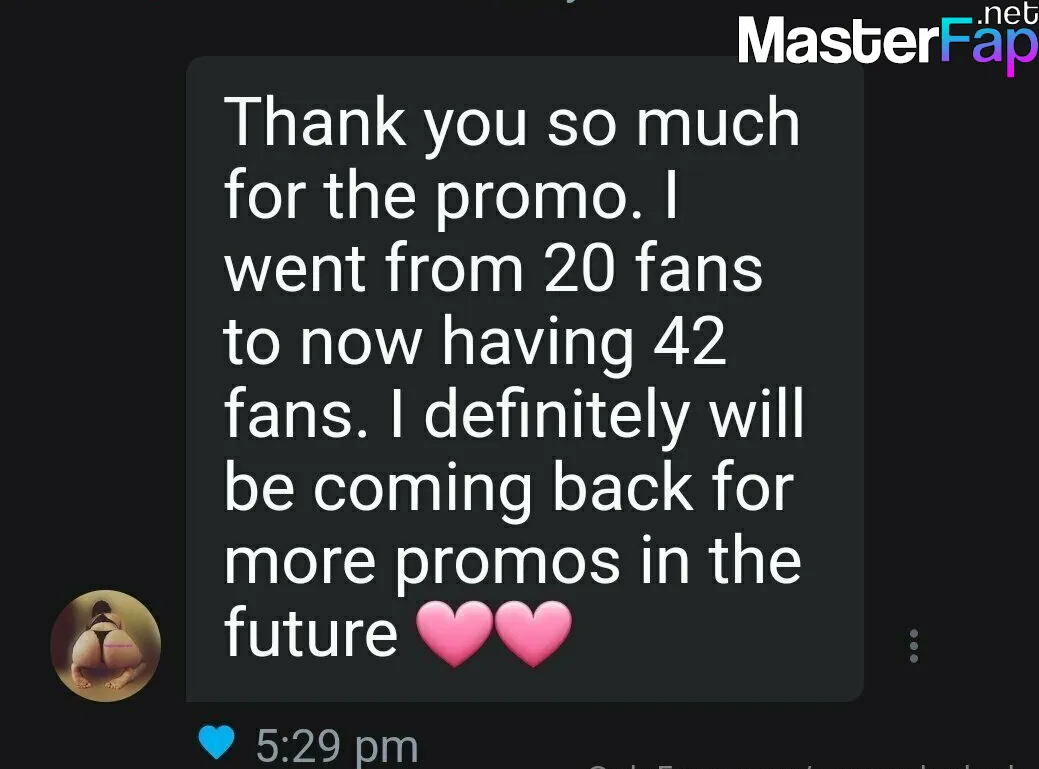Open the three-dot message options menu
The image size is (1039, 769).
pos(914,646)
